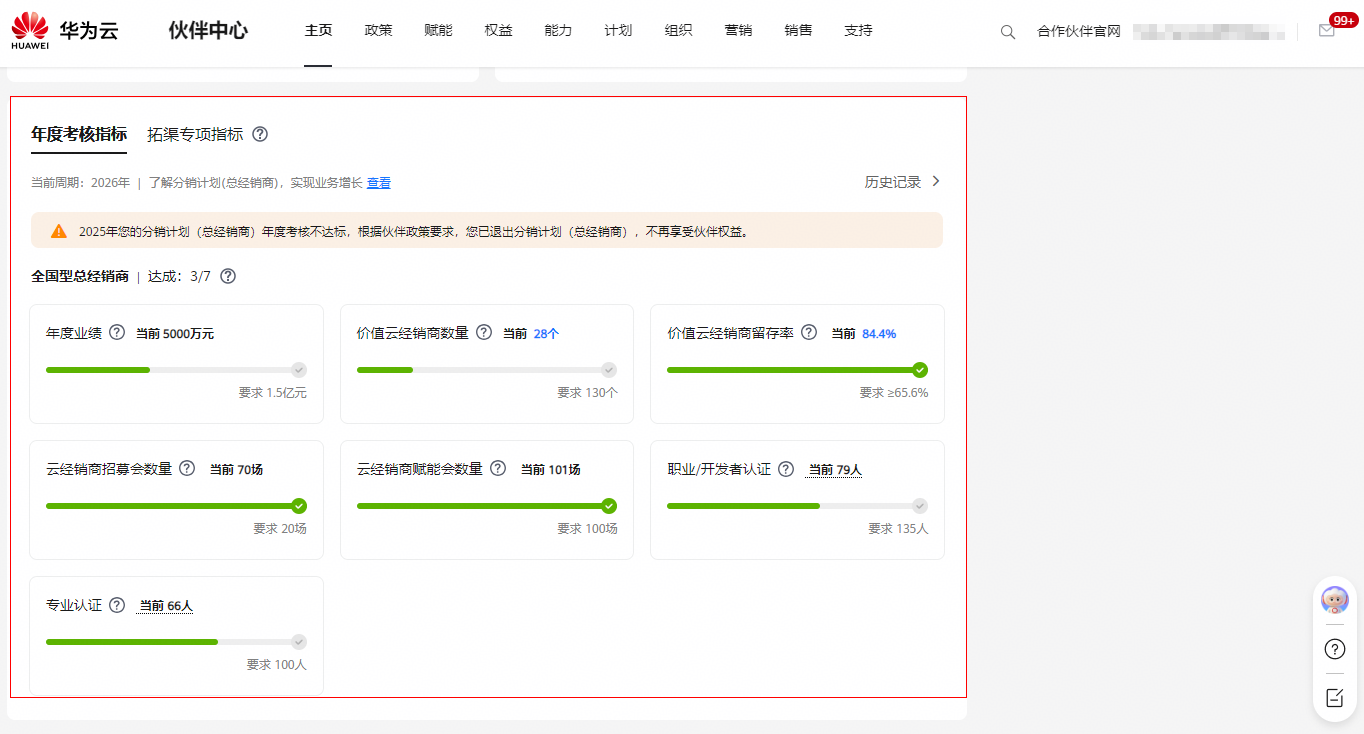
Task: Open the 赋能 nav menu
Action: pyautogui.click(x=438, y=31)
